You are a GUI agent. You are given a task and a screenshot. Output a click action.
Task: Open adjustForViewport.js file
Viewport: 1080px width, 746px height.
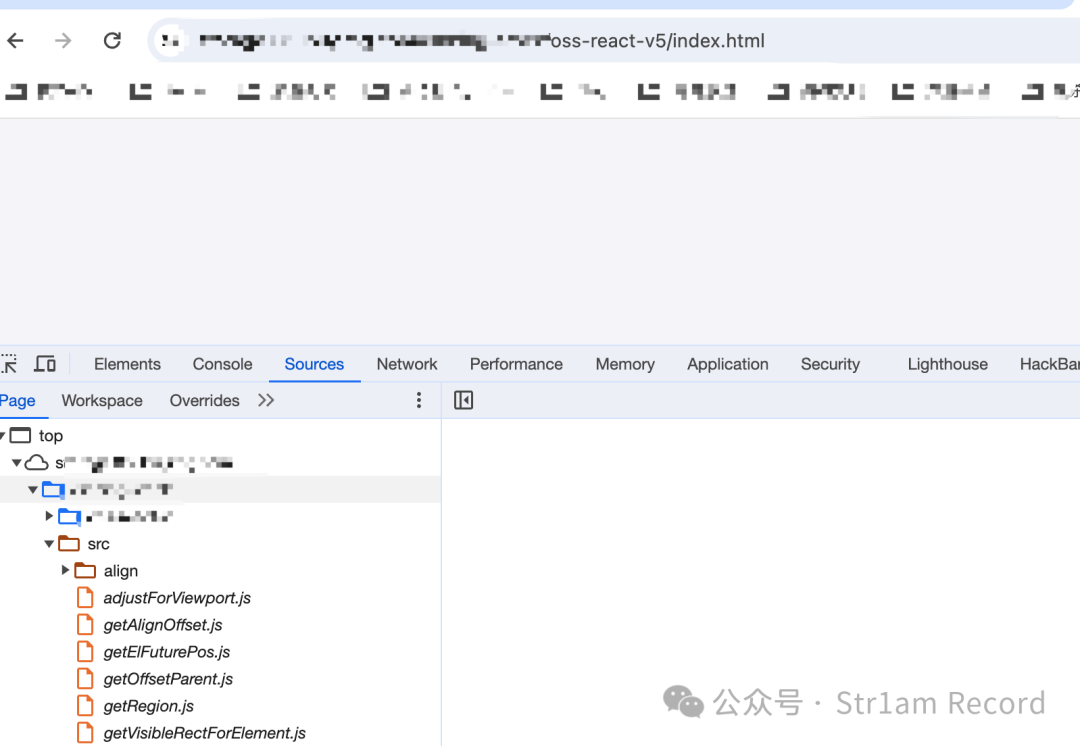177,598
